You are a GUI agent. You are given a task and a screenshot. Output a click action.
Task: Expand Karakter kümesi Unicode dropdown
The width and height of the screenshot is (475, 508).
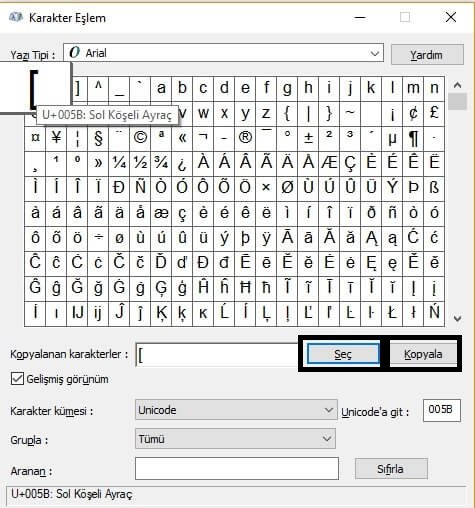point(236,410)
